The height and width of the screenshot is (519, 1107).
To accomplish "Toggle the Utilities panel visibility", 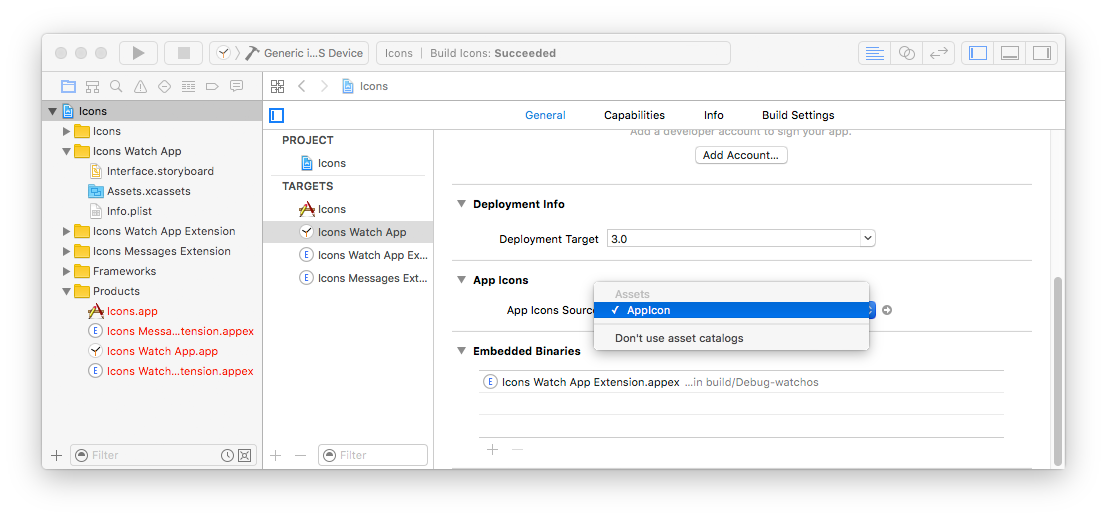I will coord(1041,53).
